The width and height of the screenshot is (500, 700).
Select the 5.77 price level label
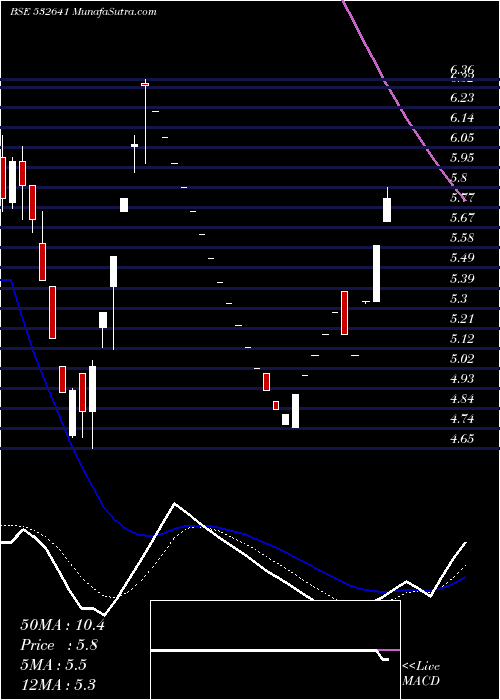click(x=462, y=198)
